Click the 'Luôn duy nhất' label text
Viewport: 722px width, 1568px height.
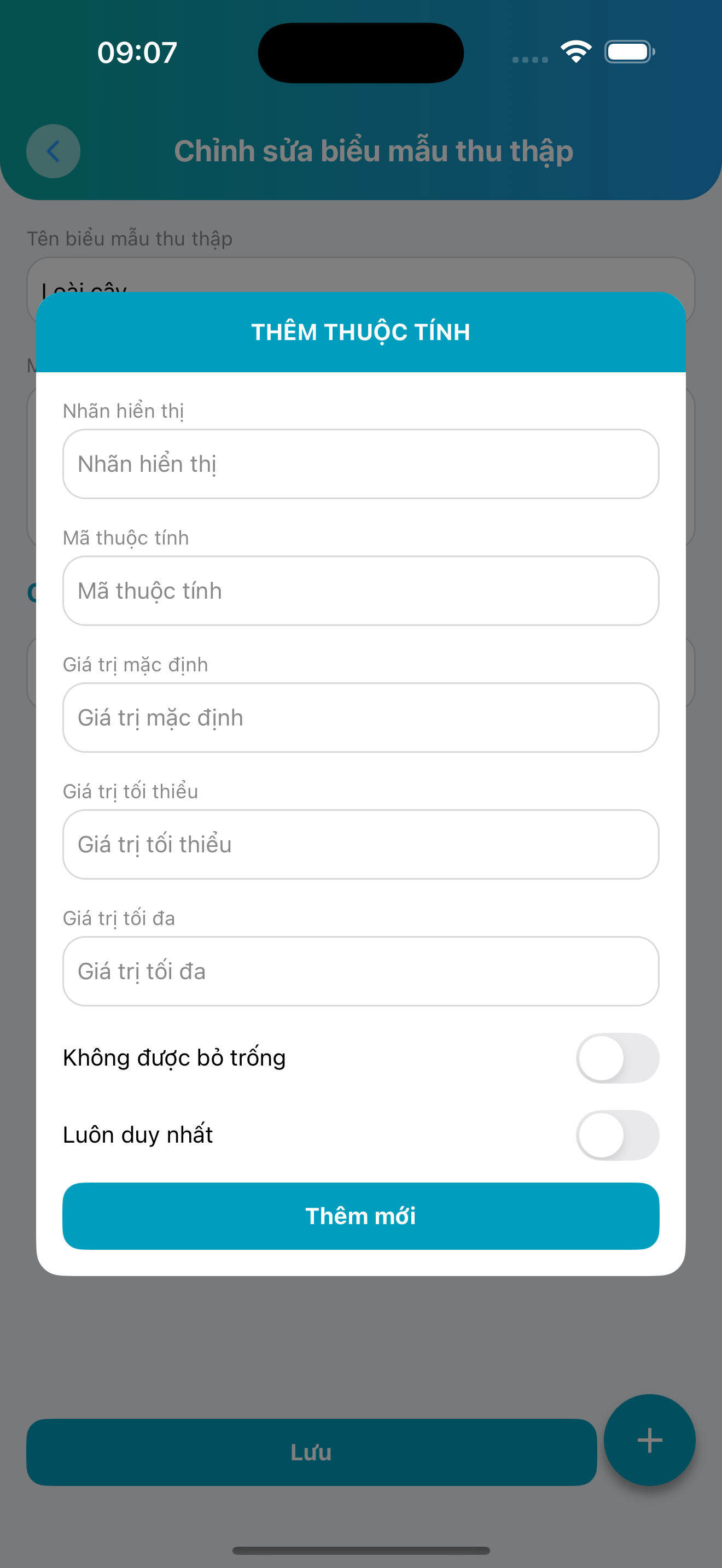138,1135
